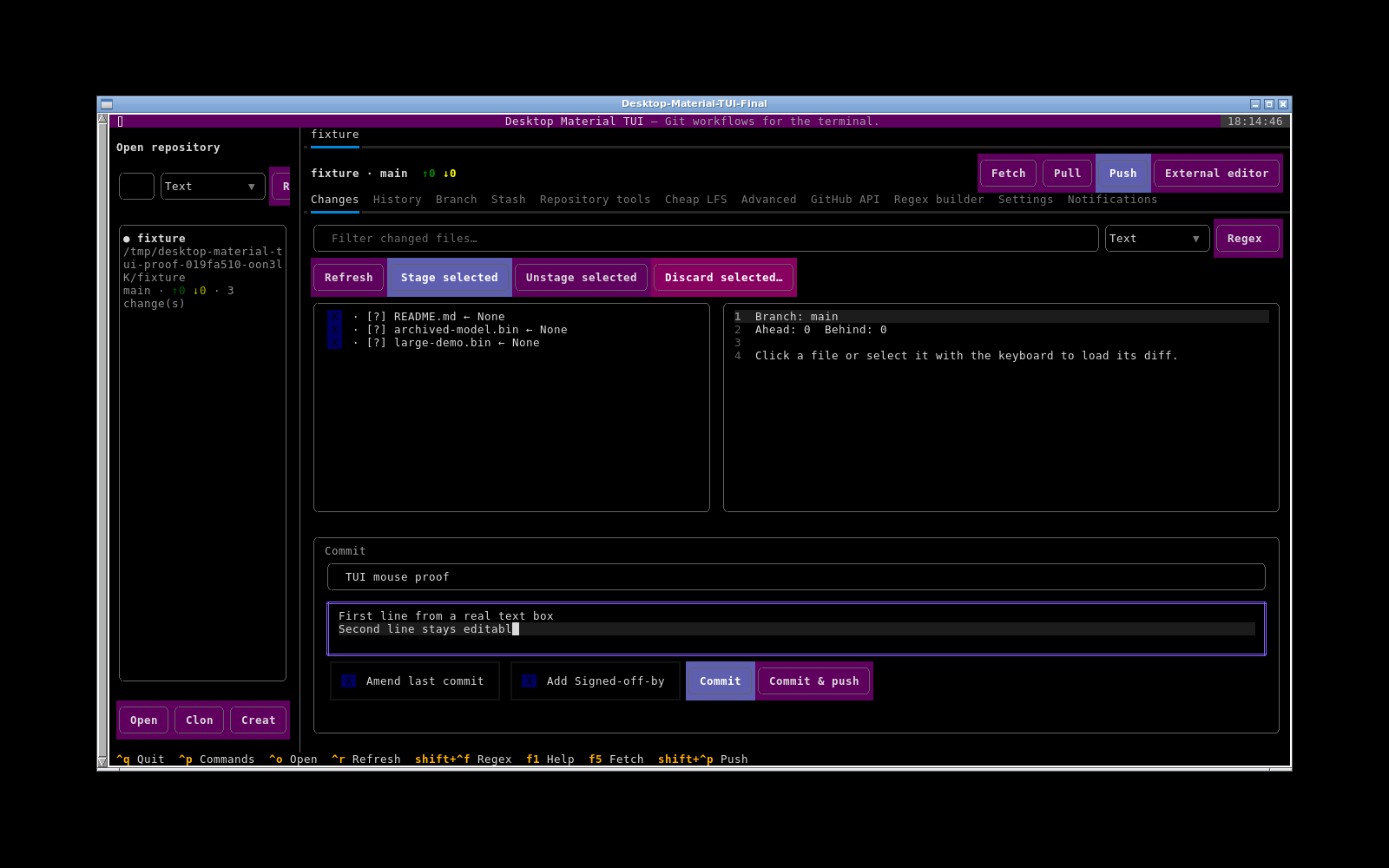The height and width of the screenshot is (868, 1389).
Task: Switch to the Branch tab
Action: tap(457, 200)
